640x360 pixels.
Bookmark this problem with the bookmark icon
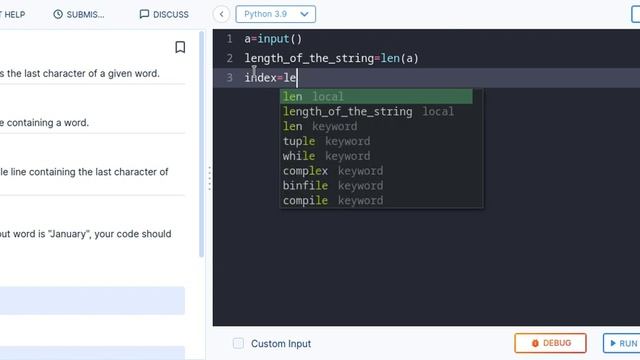pyautogui.click(x=180, y=47)
